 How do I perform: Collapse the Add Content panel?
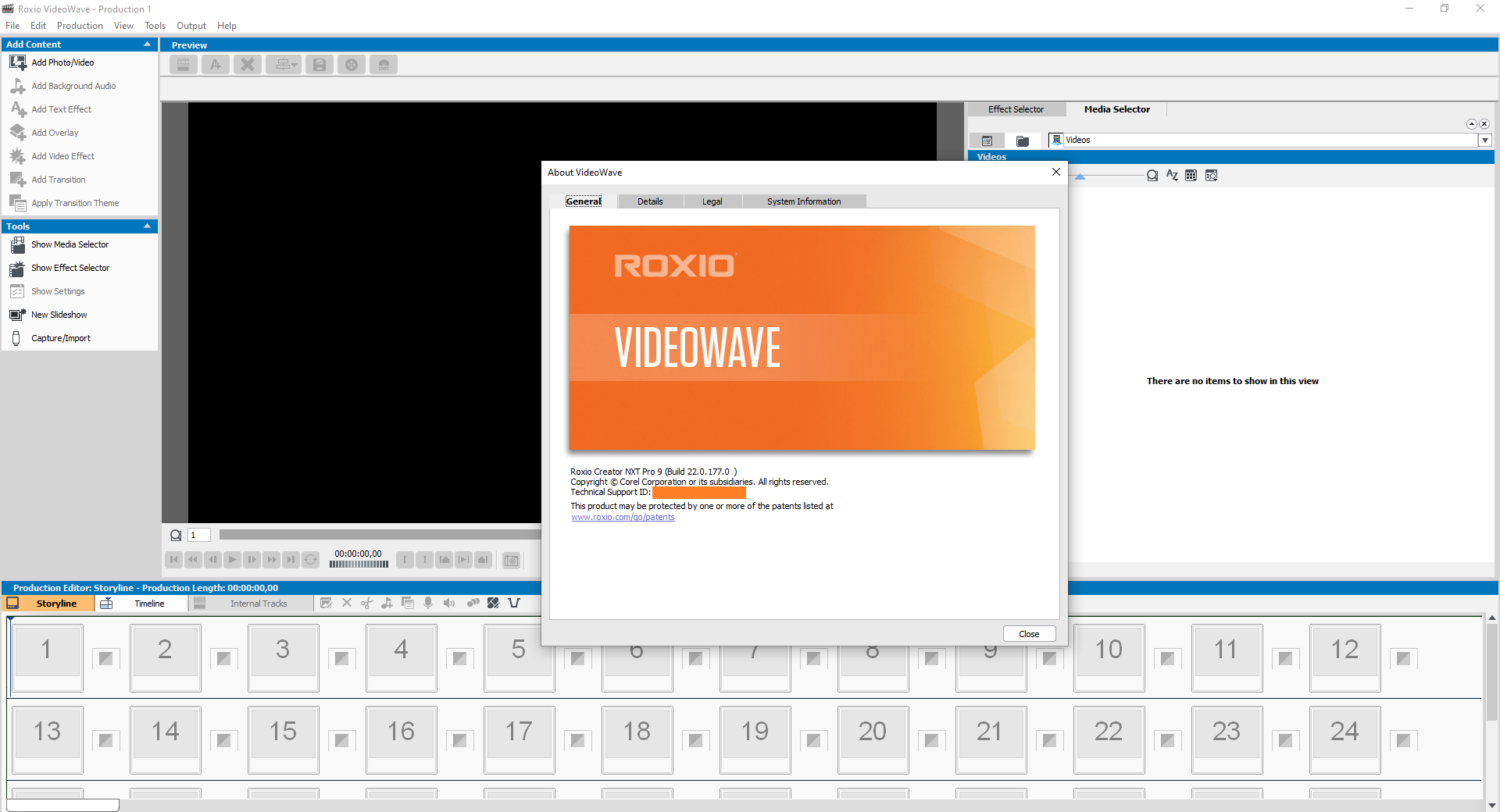point(147,45)
